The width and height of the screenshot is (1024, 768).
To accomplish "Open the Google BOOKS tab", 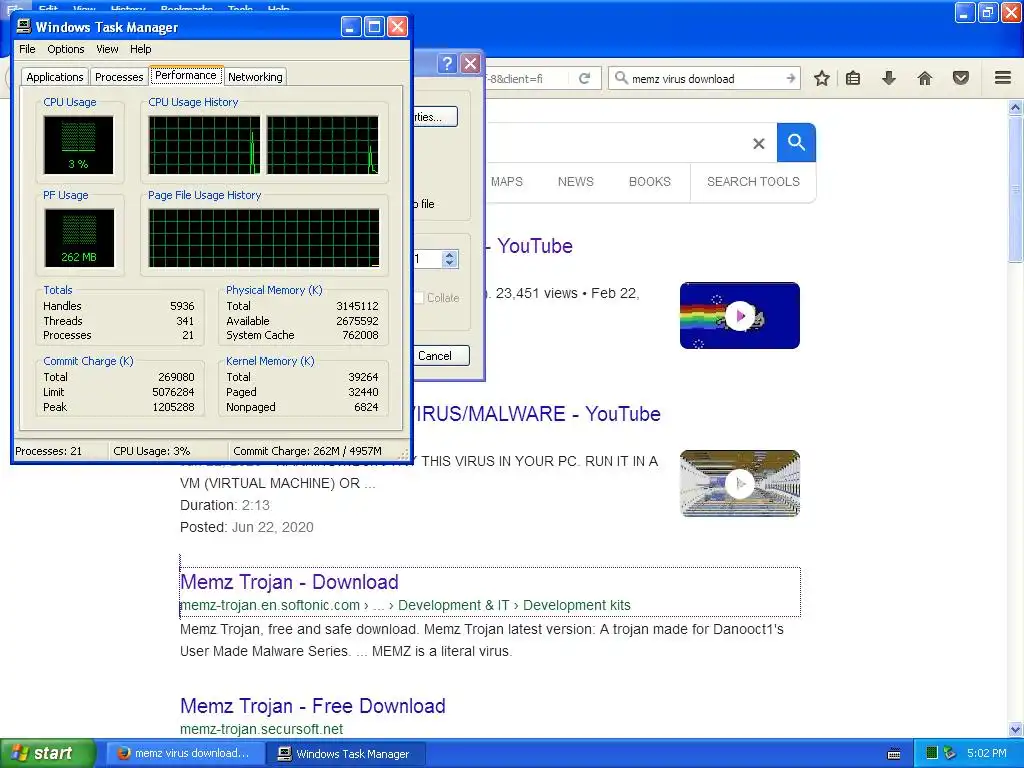I will 650,182.
